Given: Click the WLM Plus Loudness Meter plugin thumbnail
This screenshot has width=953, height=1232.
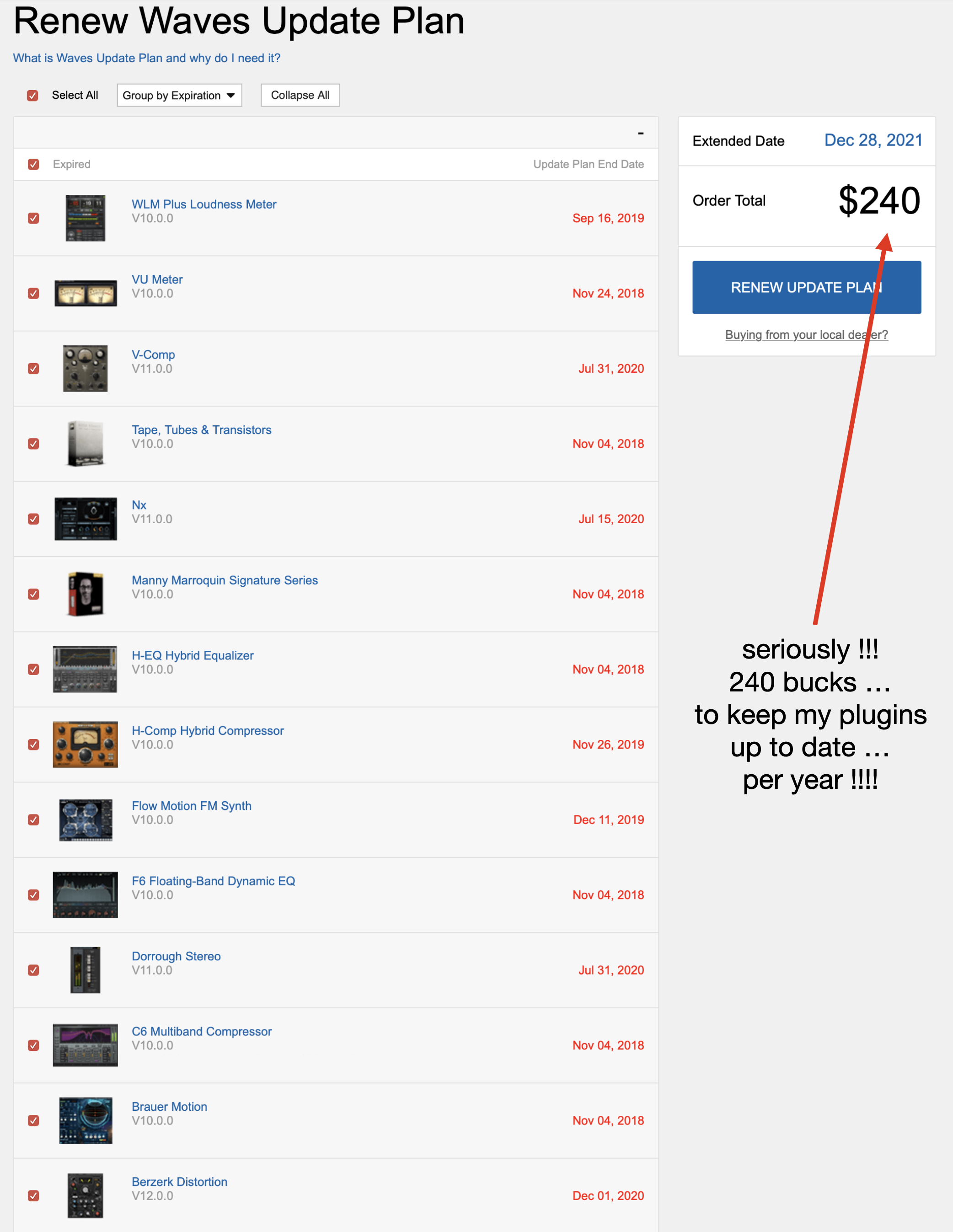Looking at the screenshot, I should coord(85,218).
